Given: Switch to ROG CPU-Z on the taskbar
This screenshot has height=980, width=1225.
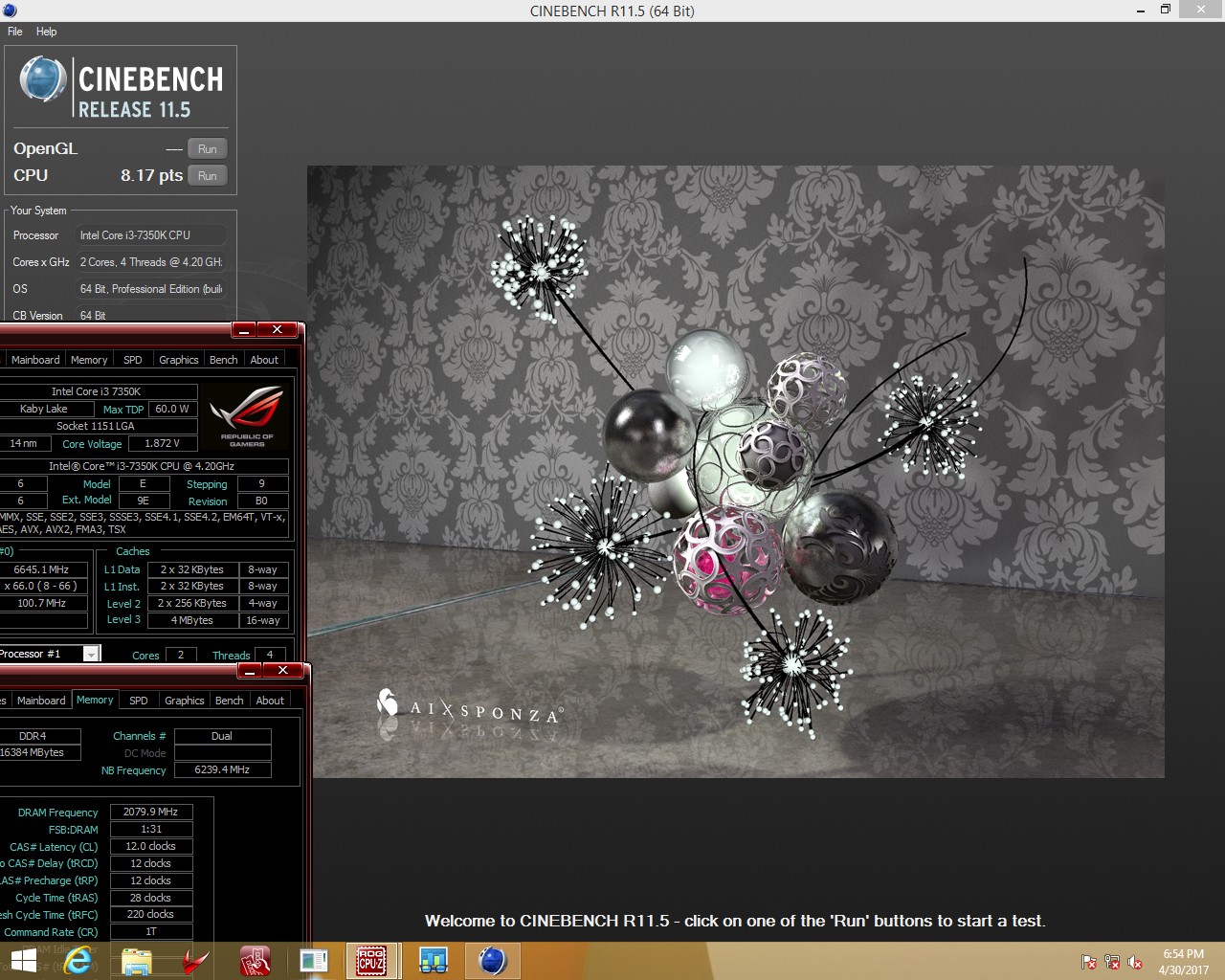Looking at the screenshot, I should click(x=371, y=961).
